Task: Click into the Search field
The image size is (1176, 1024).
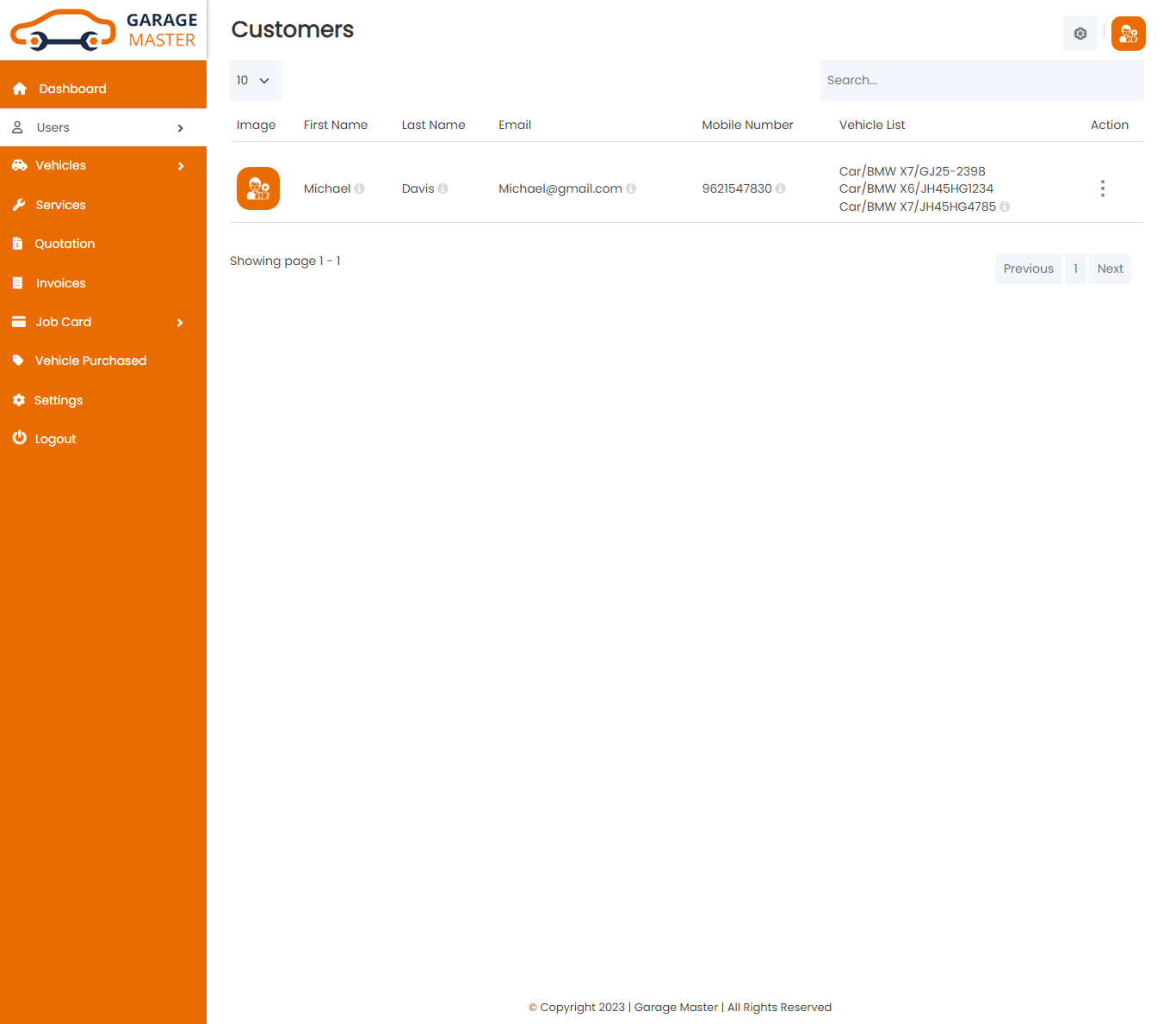Action: pos(981,80)
